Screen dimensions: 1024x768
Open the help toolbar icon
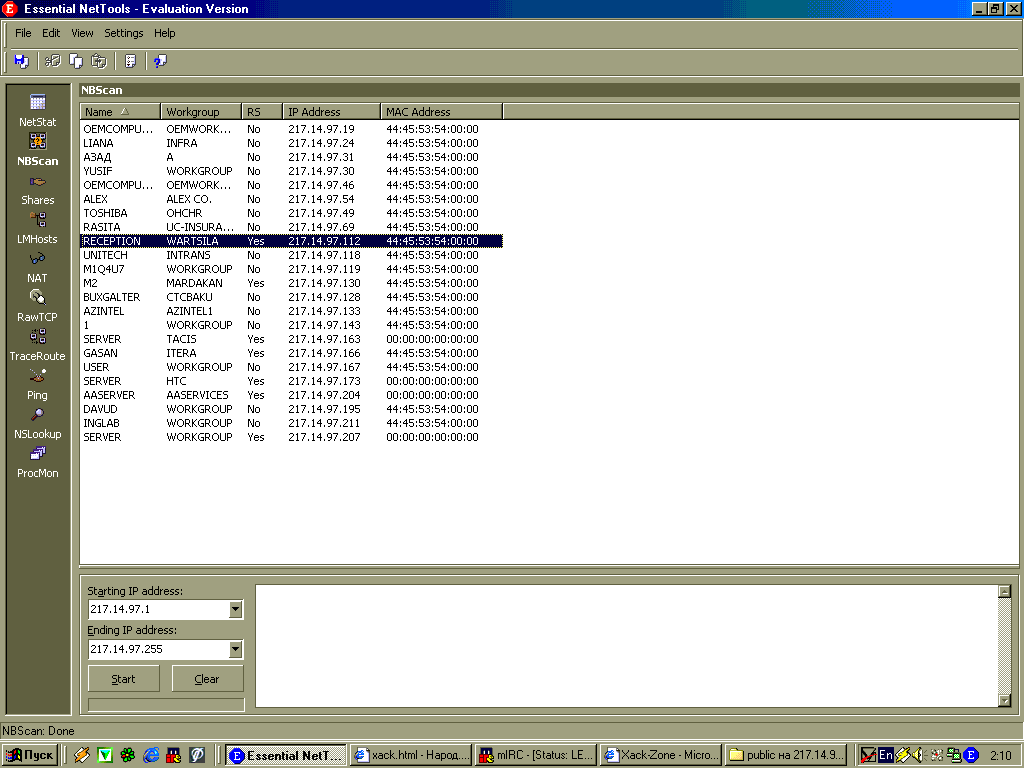(x=160, y=61)
